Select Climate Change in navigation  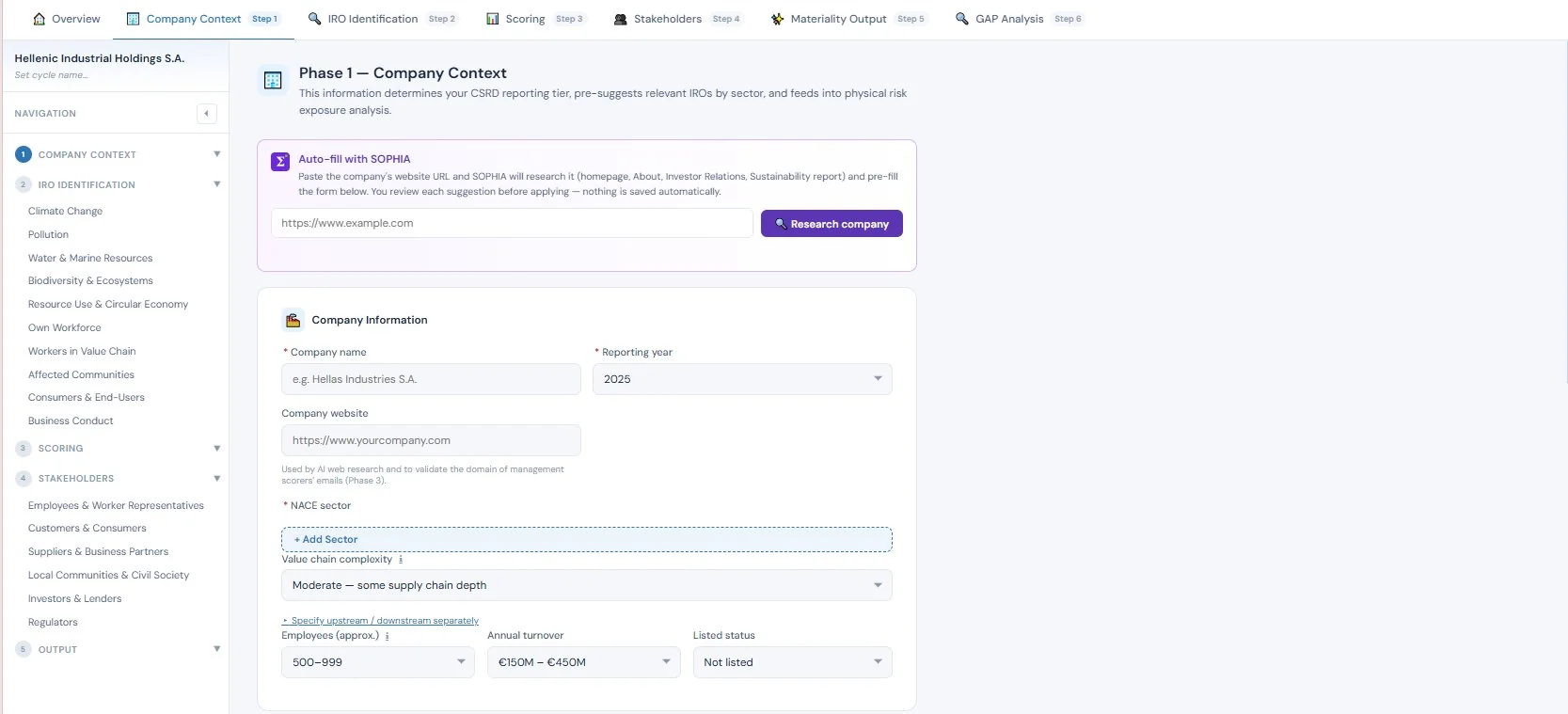pyautogui.click(x=66, y=212)
